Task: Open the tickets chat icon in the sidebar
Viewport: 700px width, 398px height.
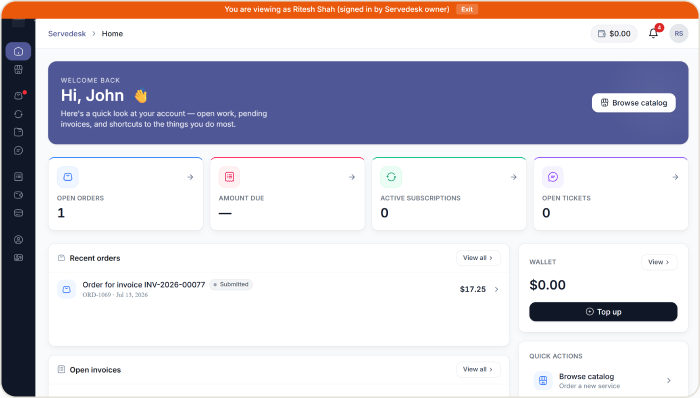Action: pos(18,150)
